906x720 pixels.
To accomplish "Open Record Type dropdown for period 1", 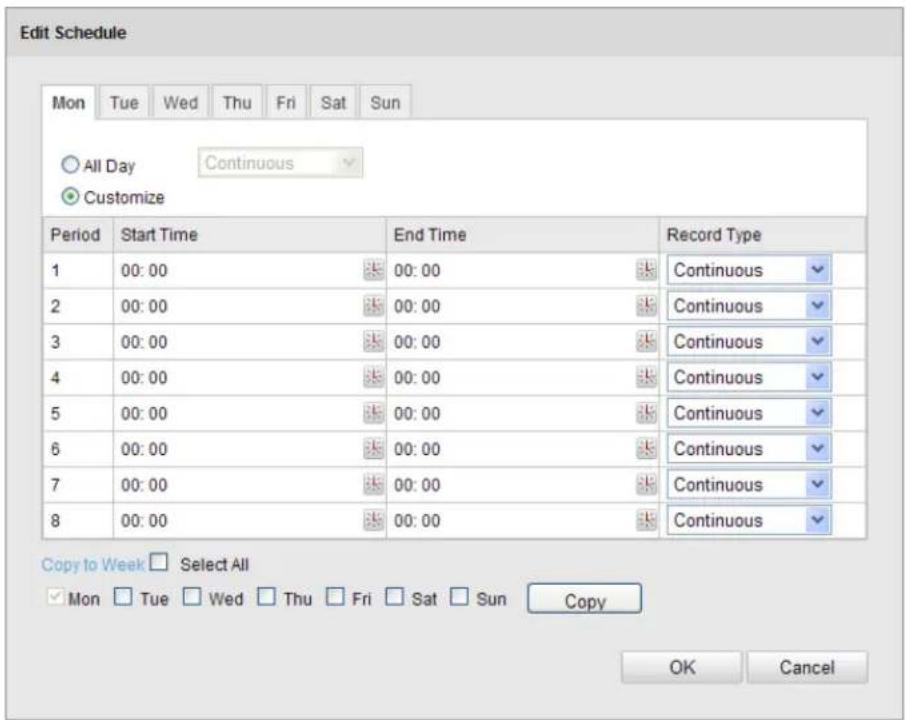I will pyautogui.click(x=749, y=270).
